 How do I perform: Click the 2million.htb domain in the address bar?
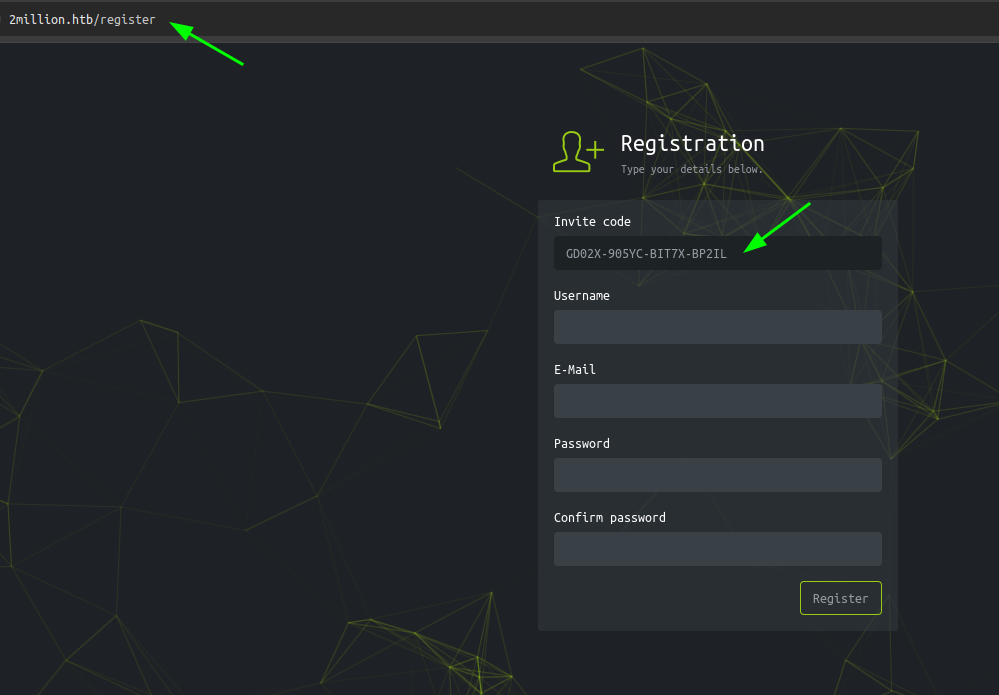50,19
